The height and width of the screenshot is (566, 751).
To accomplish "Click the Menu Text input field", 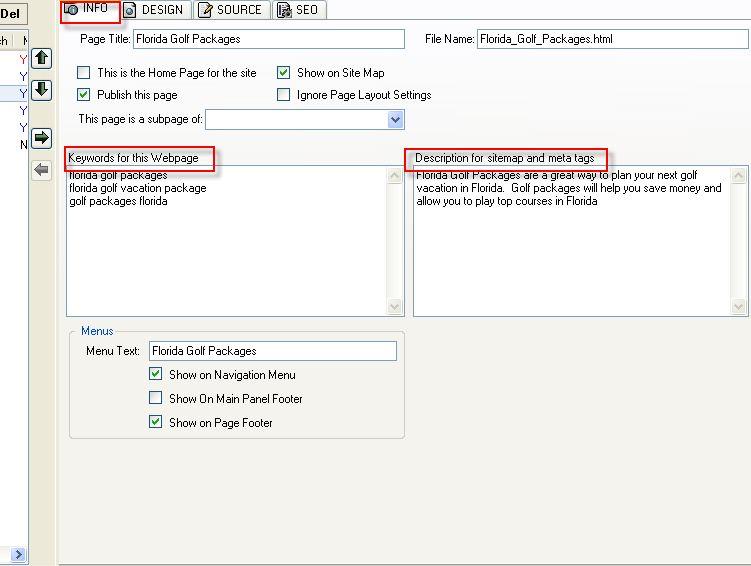I will point(272,351).
